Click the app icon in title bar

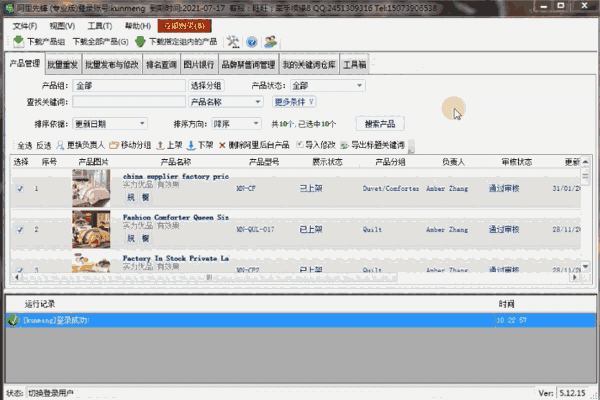8,8
